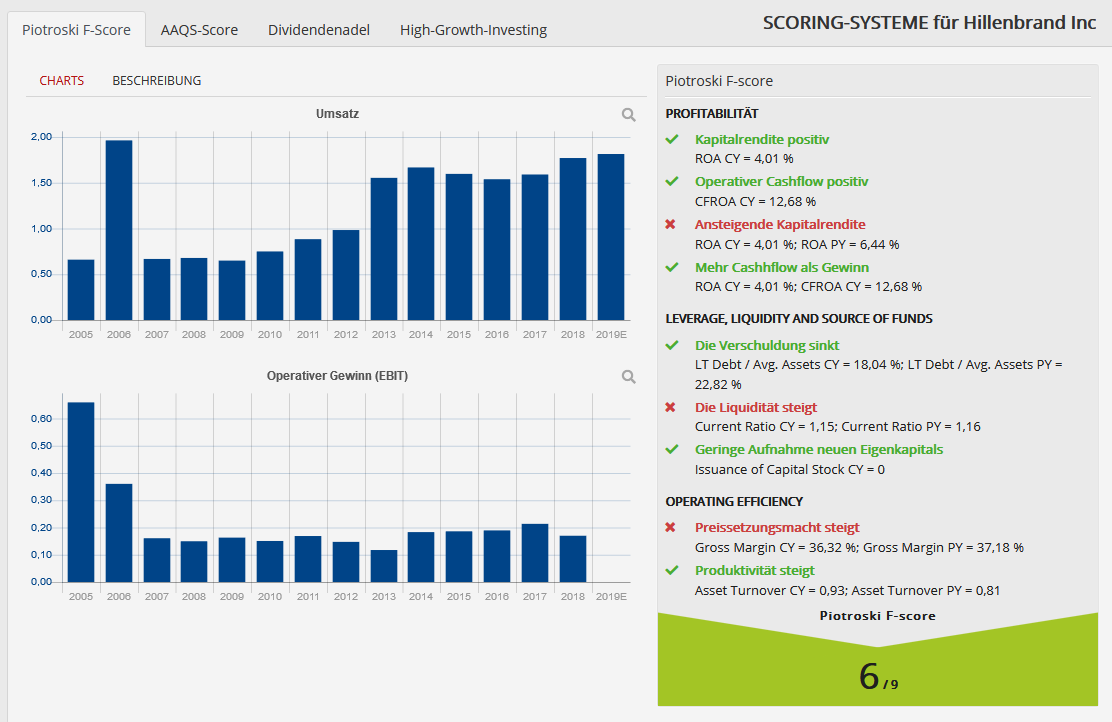Select the Ansteigende Kapitalrendite label
This screenshot has height=722, width=1112.
[780, 225]
